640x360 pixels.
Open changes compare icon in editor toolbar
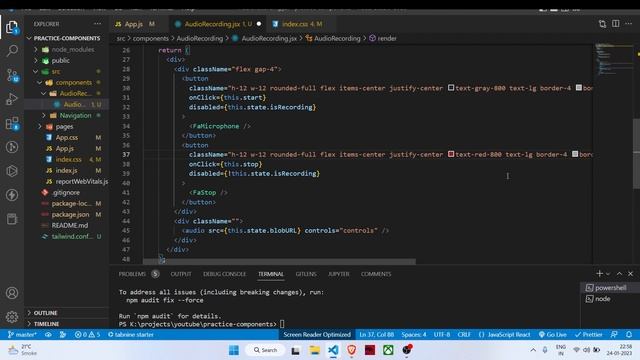pyautogui.click(x=602, y=24)
